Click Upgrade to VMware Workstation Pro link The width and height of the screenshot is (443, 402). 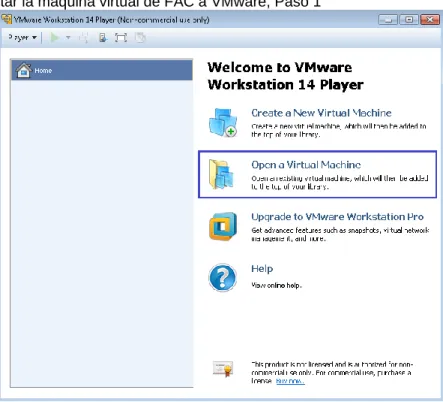(x=337, y=217)
